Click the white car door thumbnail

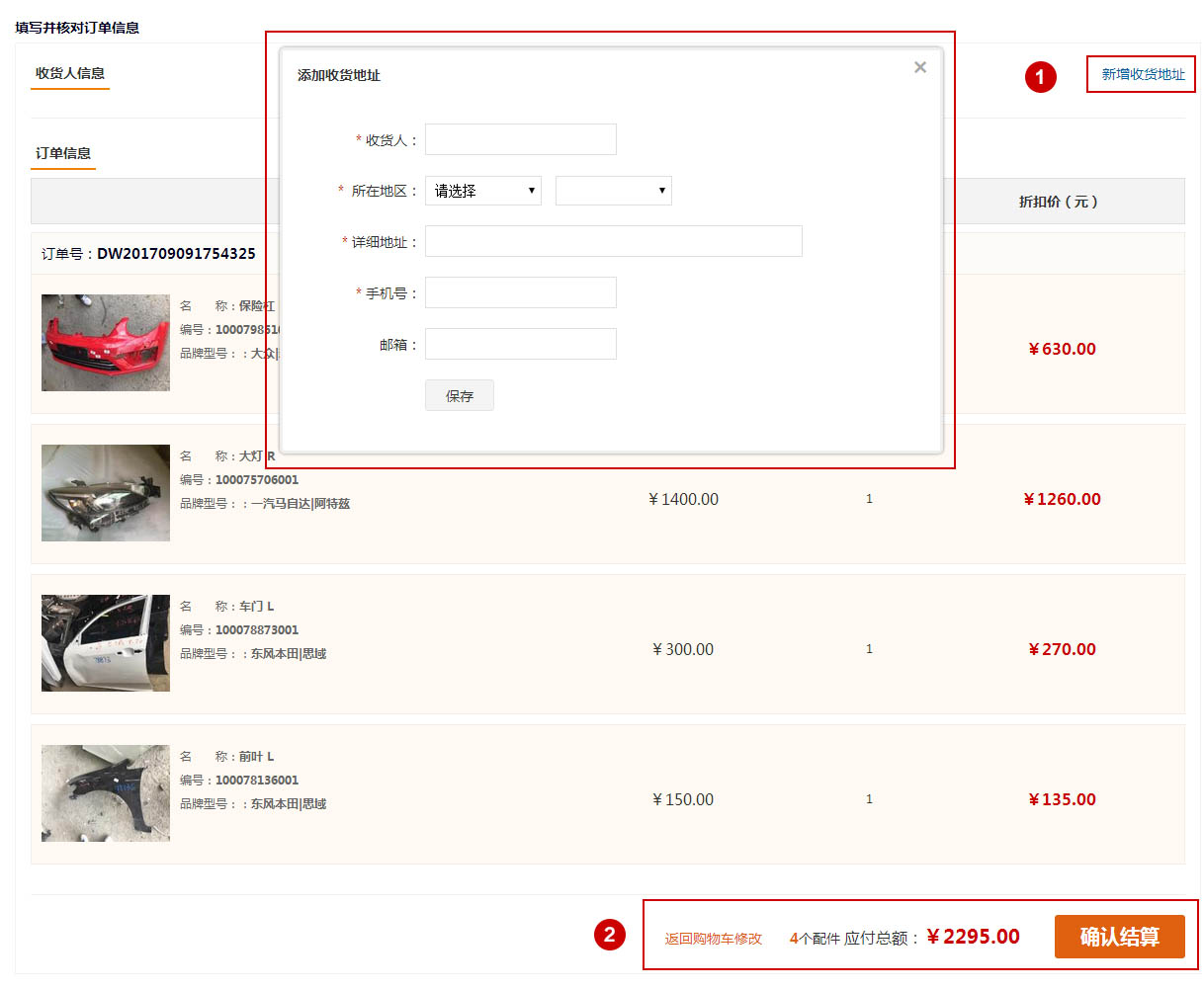click(106, 643)
